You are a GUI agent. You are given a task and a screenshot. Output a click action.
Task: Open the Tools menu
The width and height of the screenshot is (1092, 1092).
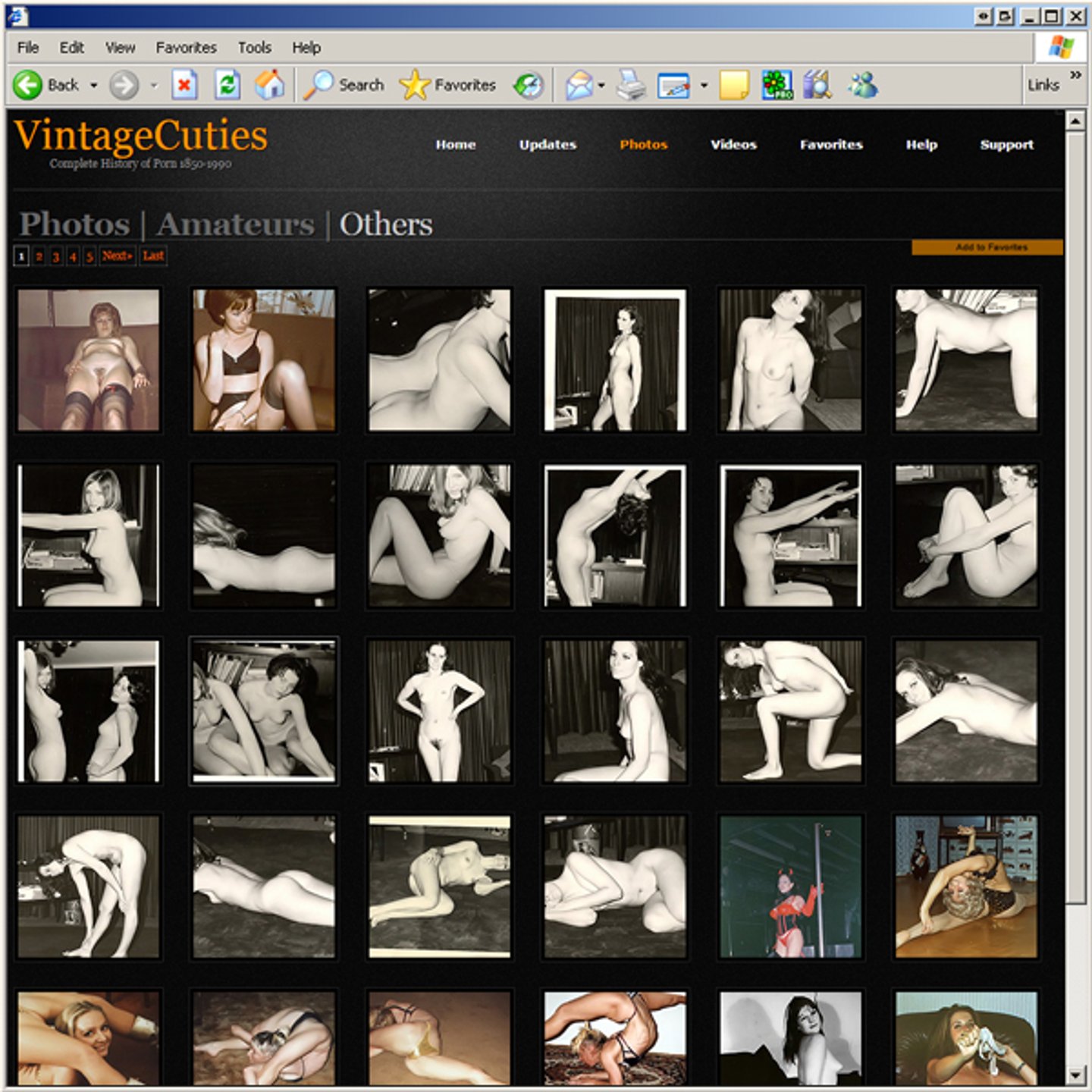pos(254,48)
